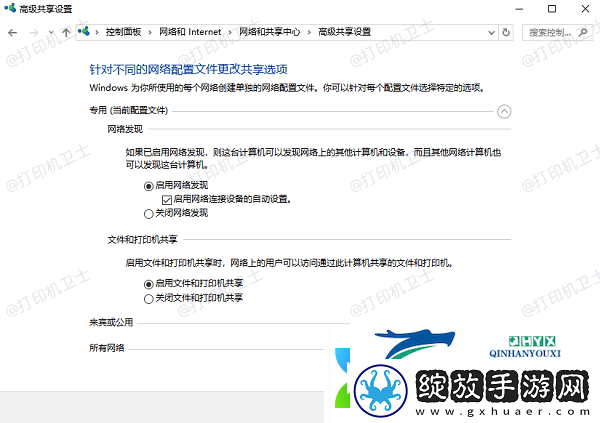
Task: Click the magnifier search icon
Action: (583, 33)
